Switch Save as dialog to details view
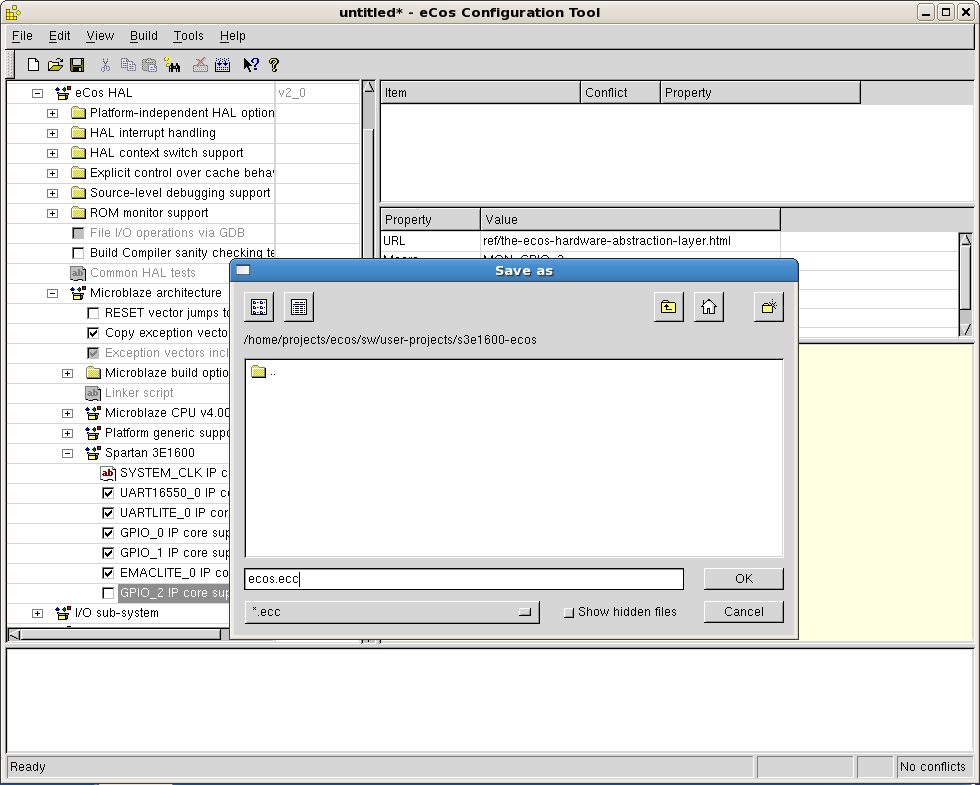The image size is (980, 785). point(299,307)
